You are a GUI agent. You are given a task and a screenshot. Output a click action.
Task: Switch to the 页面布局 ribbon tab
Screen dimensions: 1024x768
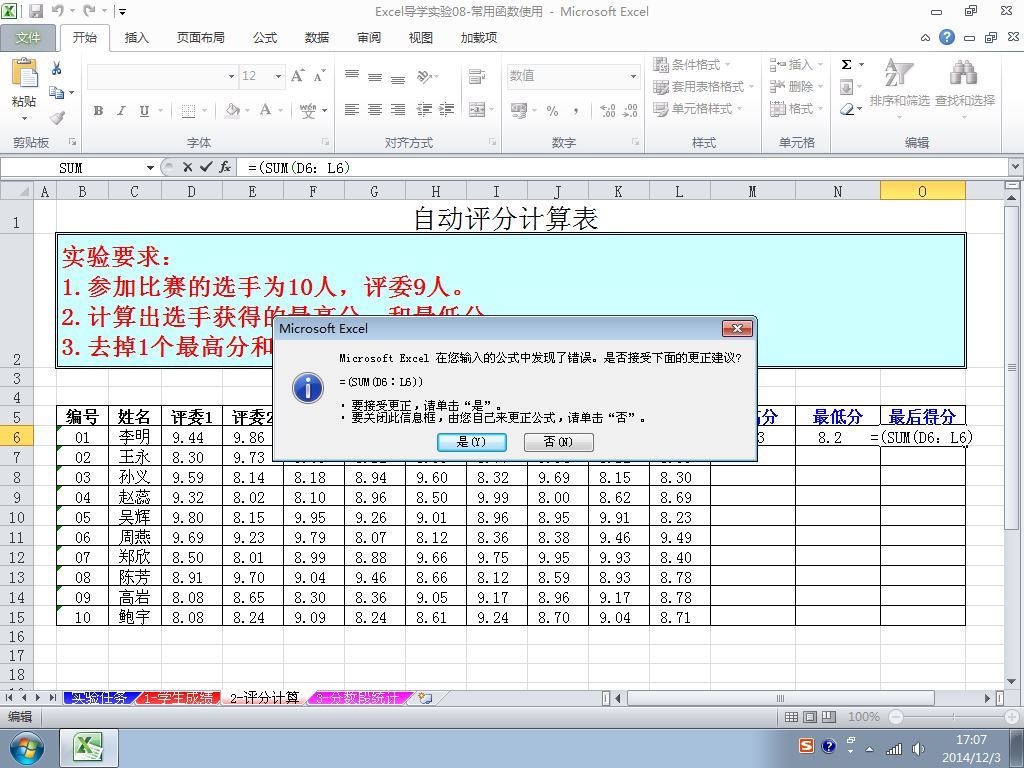(200, 38)
